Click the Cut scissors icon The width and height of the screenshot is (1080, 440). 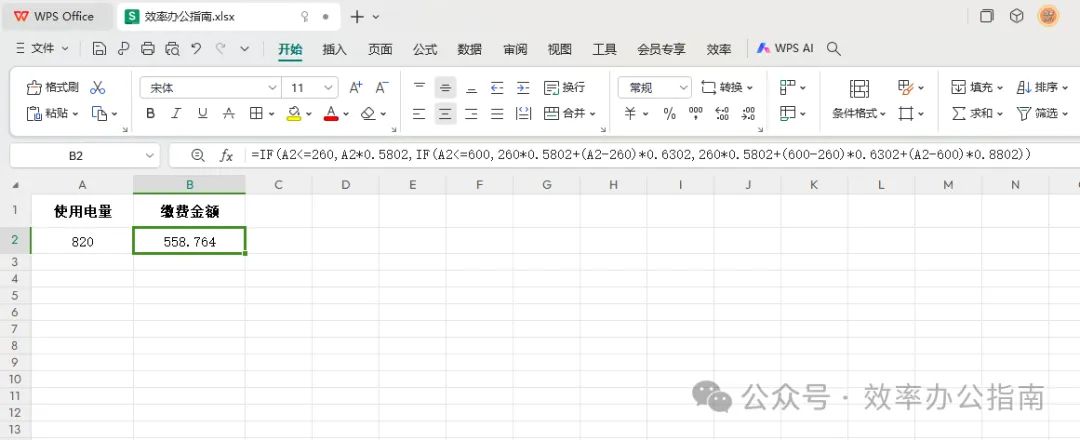point(98,87)
